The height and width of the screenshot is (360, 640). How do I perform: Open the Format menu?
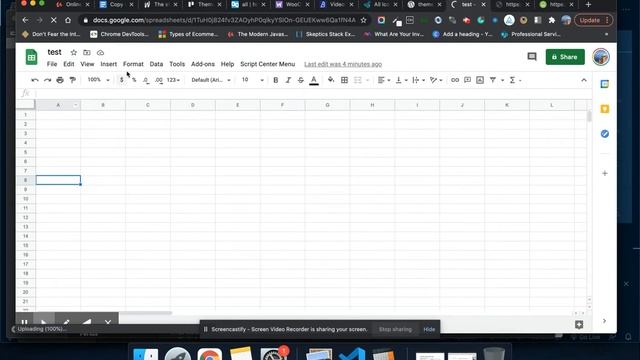tap(133, 64)
